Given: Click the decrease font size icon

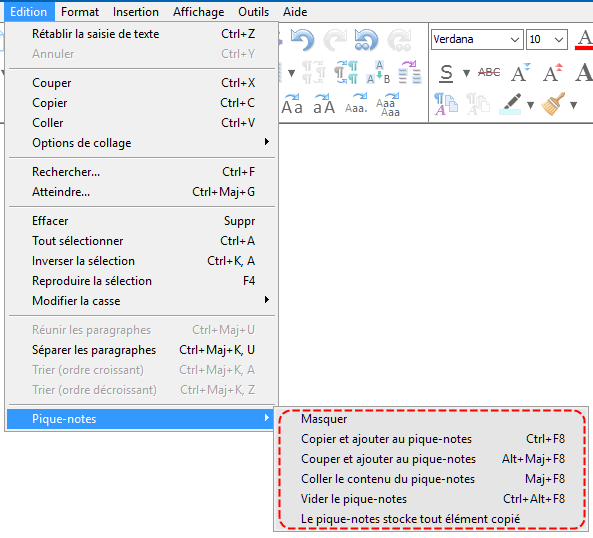Looking at the screenshot, I should (x=520, y=72).
